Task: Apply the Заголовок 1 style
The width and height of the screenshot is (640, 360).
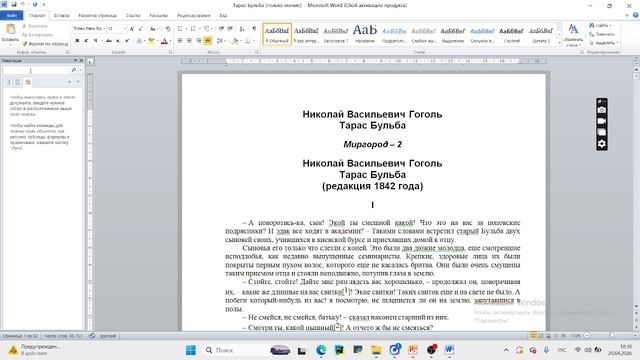Action: tap(336, 34)
